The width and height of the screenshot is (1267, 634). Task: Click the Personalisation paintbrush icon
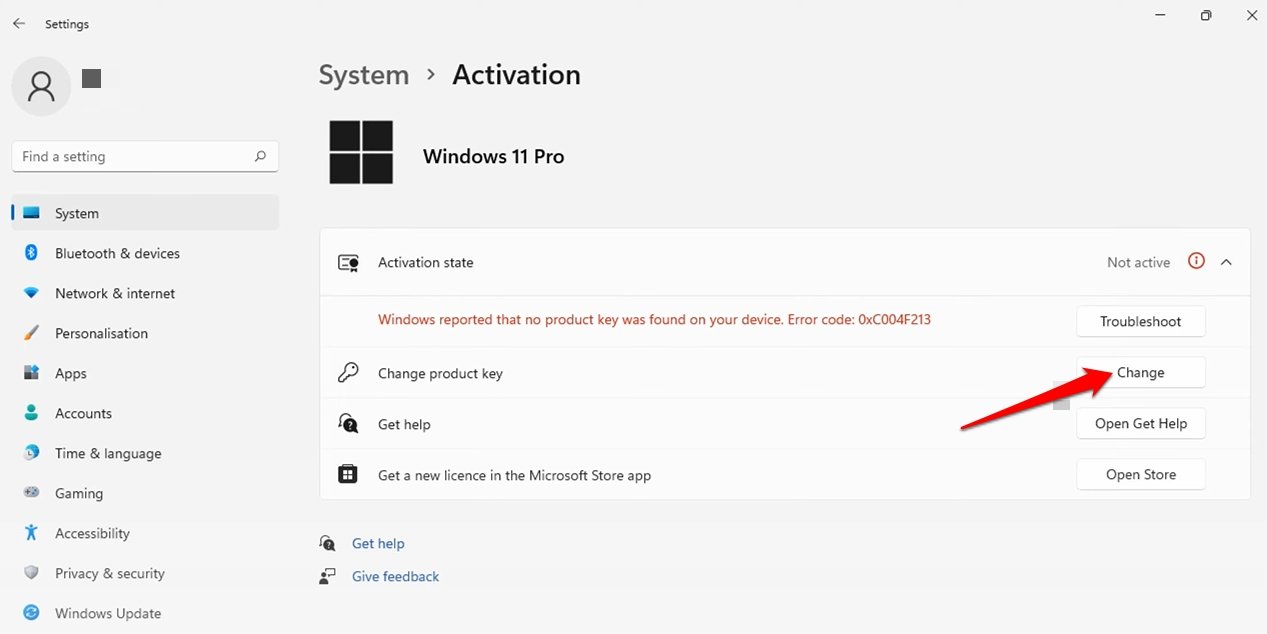[x=31, y=333]
